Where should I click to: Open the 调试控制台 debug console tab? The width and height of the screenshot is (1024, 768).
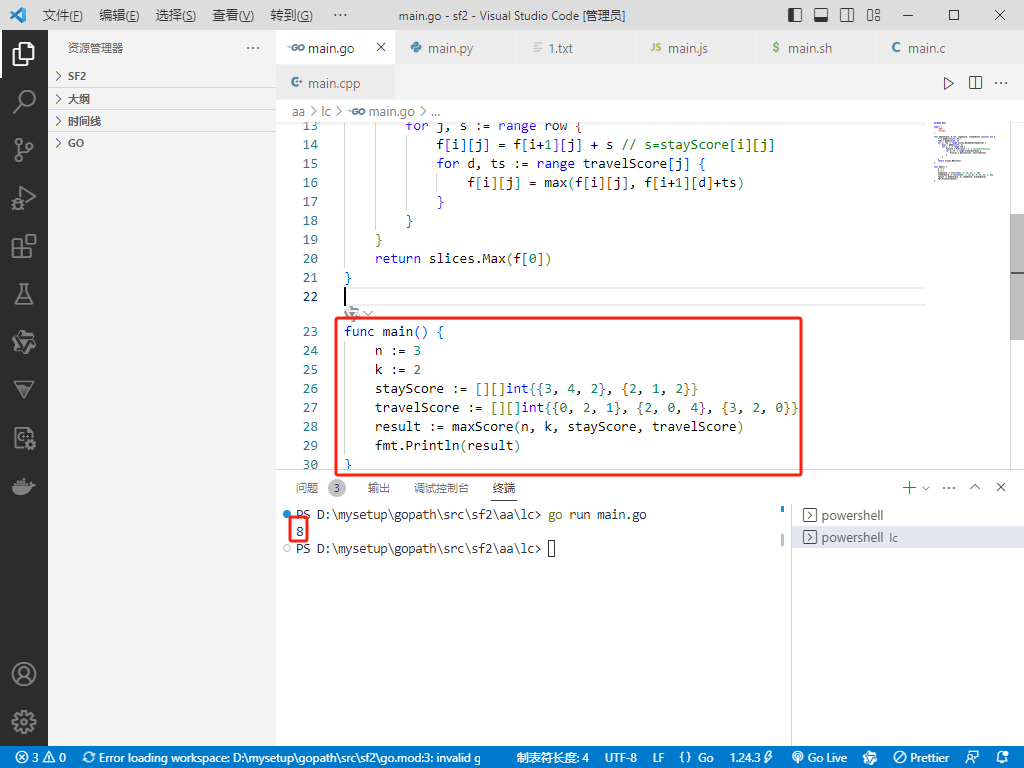441,488
